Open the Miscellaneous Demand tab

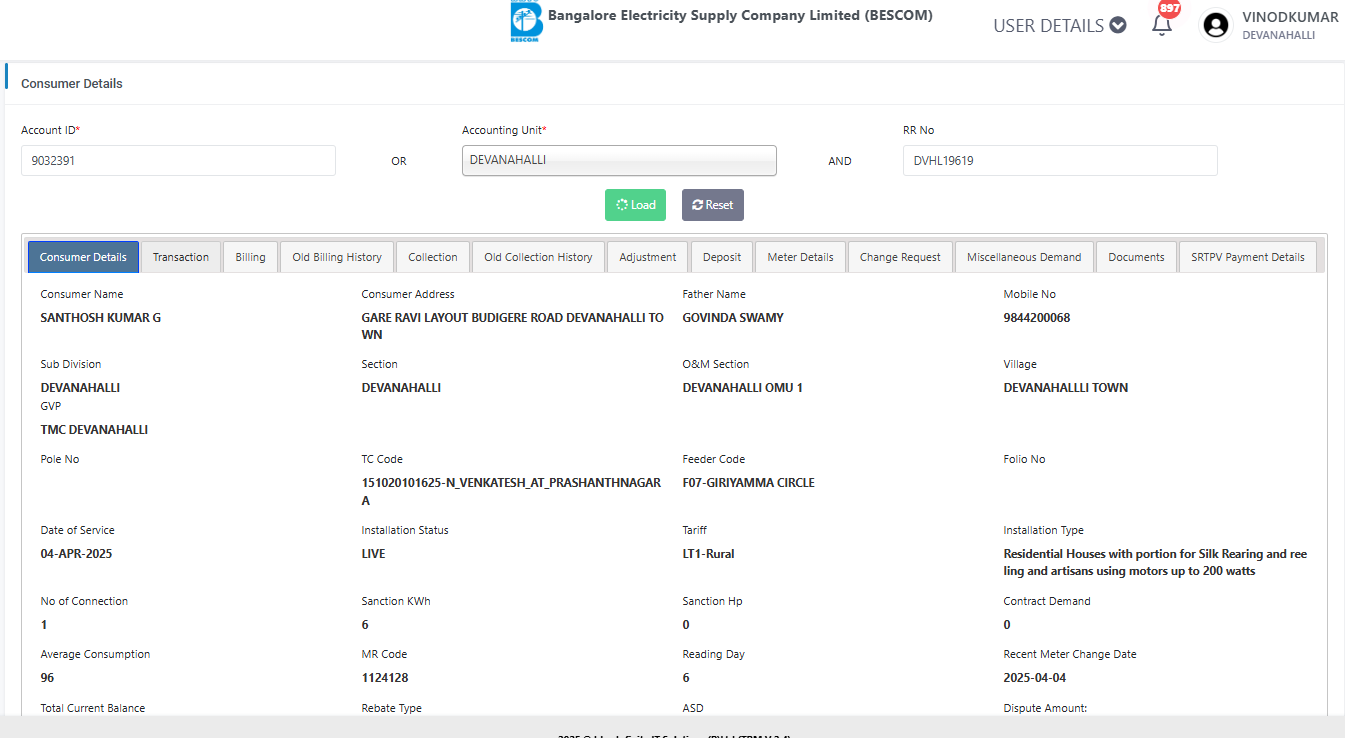click(1024, 257)
